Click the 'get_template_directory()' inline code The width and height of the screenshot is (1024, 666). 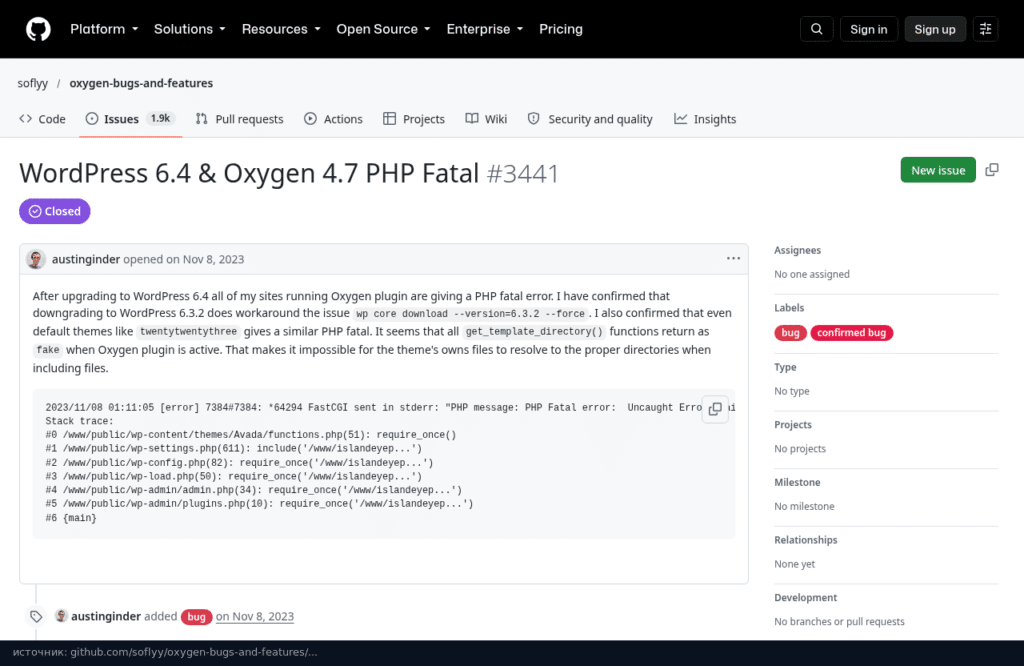tap(534, 332)
